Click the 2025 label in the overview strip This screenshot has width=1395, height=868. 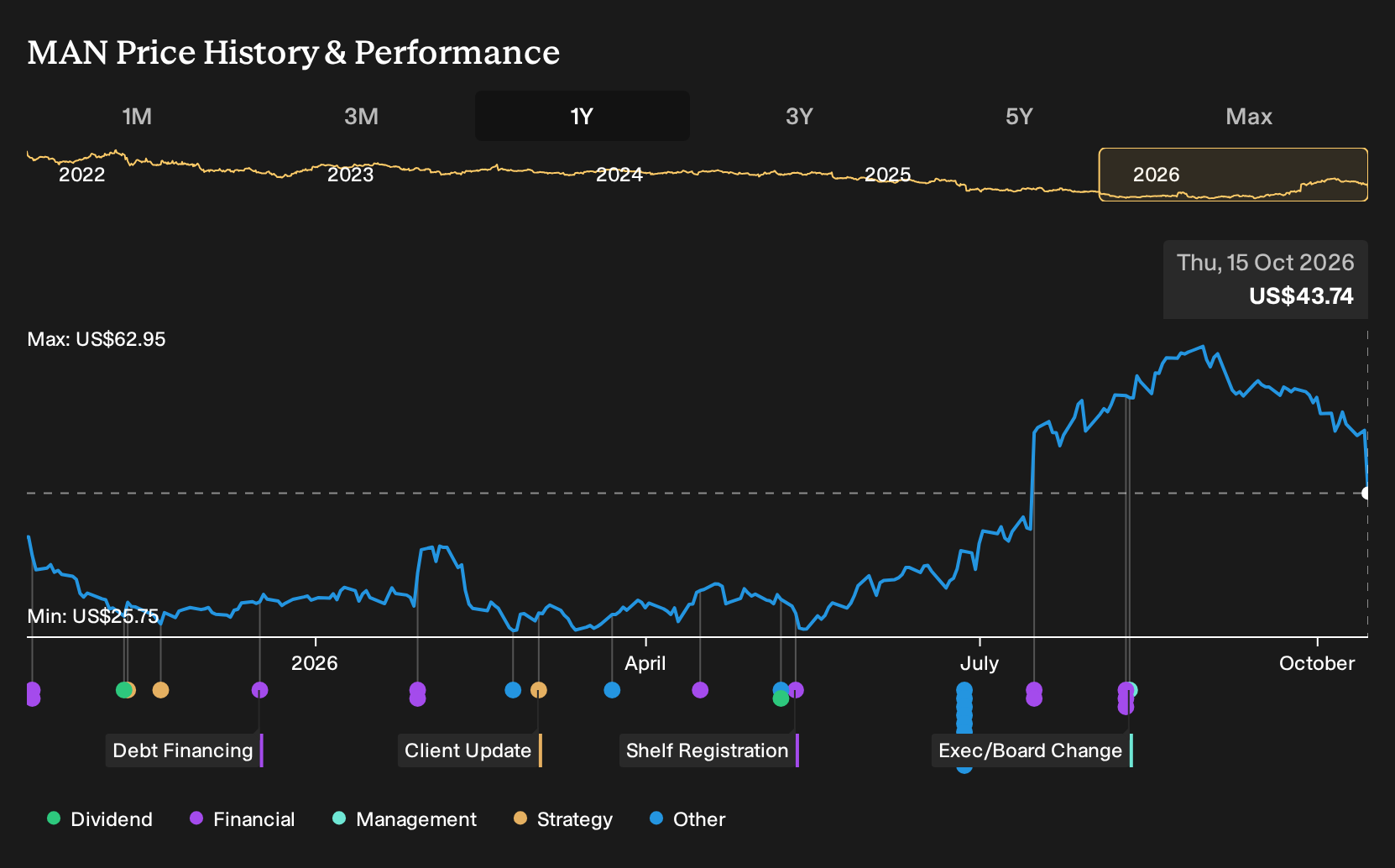(888, 175)
